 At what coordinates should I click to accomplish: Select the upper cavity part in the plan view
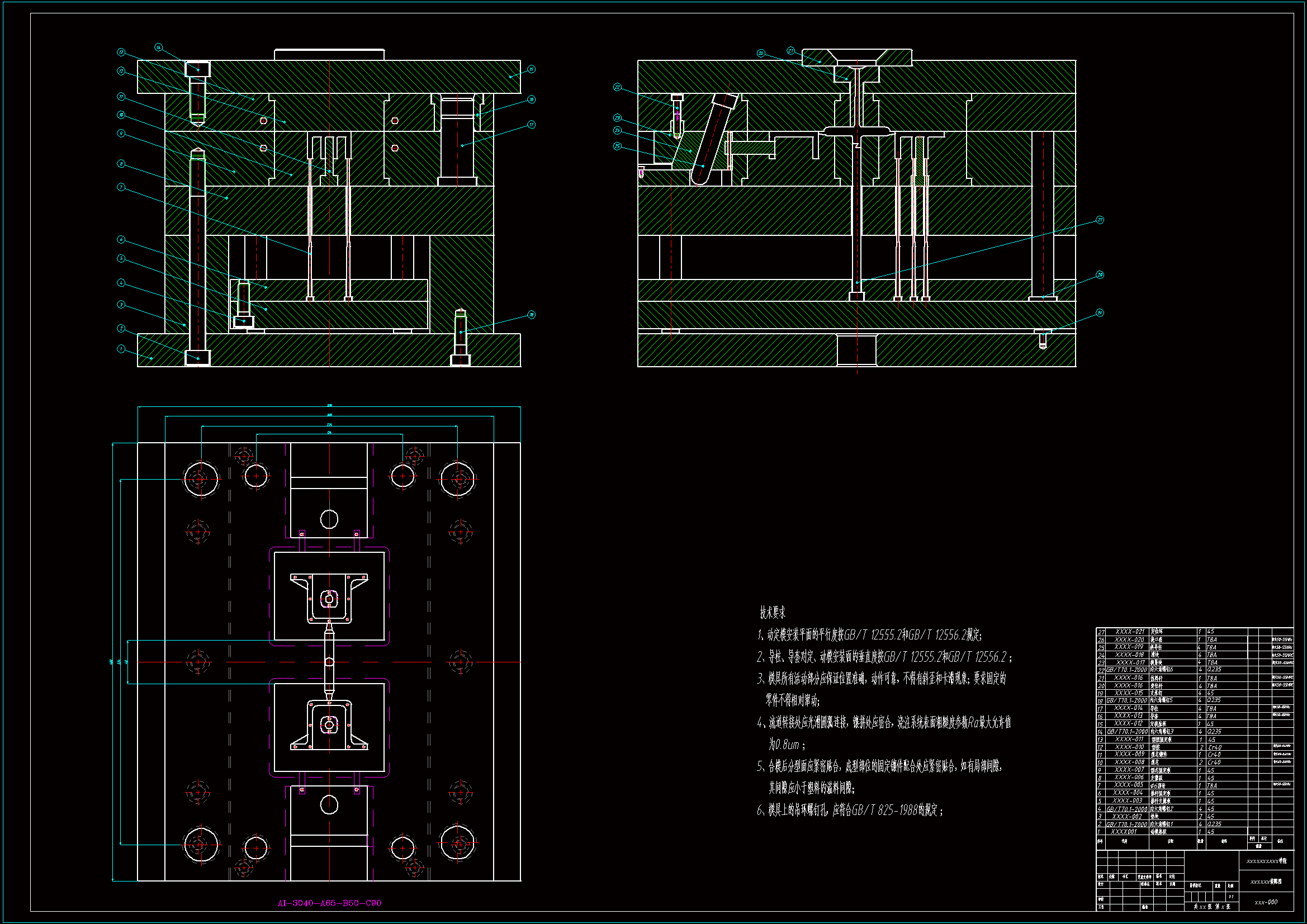329,598
